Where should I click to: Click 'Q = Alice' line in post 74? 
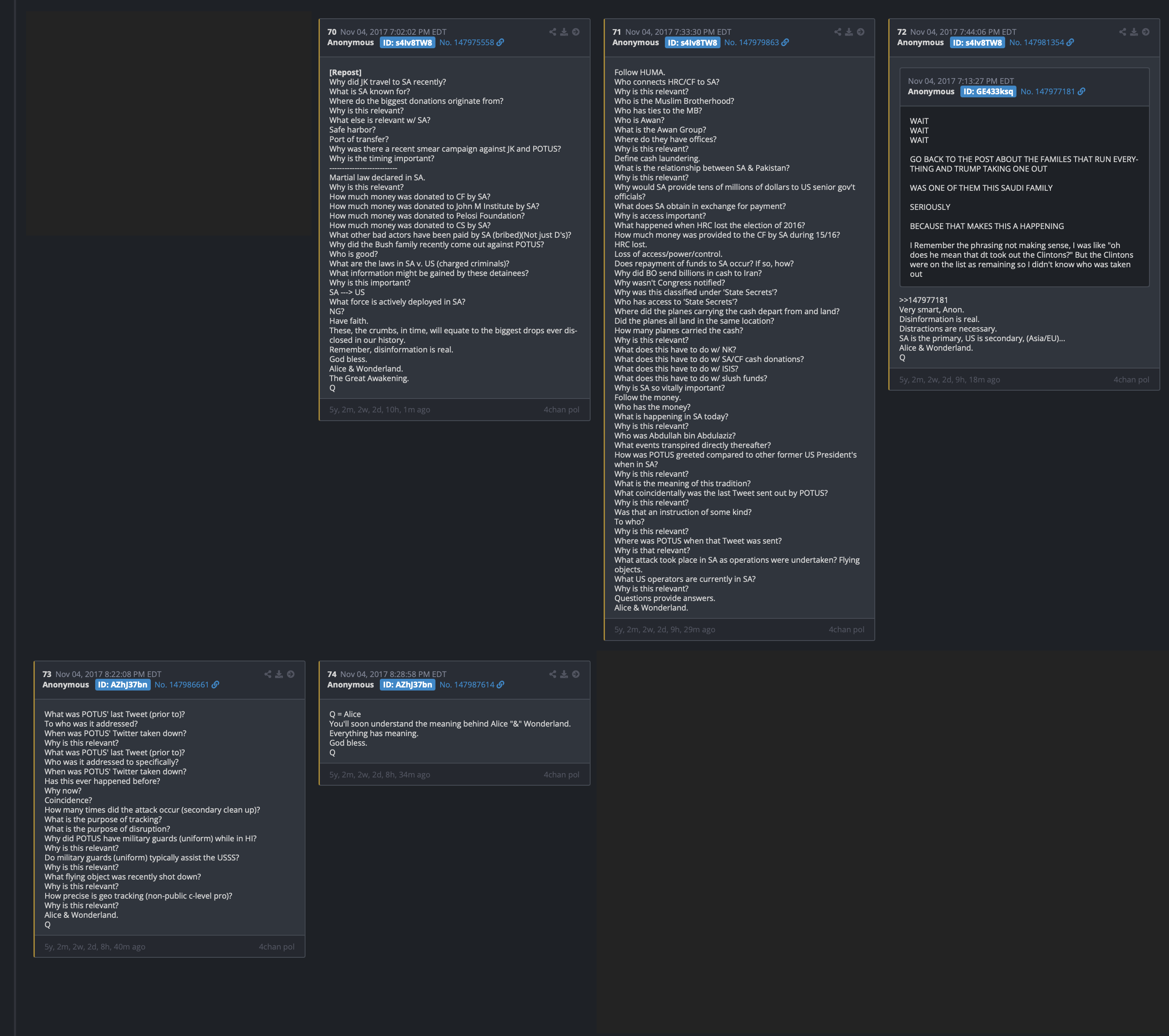[345, 714]
